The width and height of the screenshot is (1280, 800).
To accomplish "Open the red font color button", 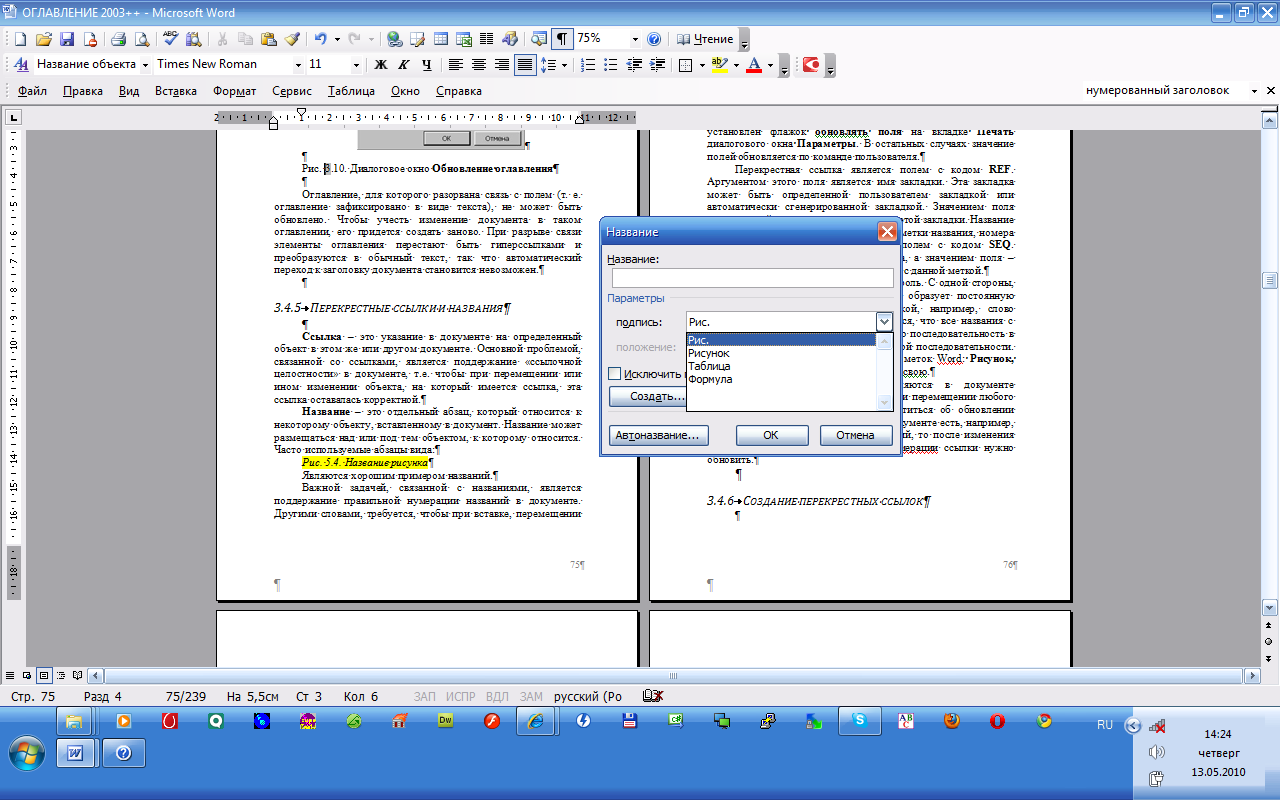I will coord(753,64).
